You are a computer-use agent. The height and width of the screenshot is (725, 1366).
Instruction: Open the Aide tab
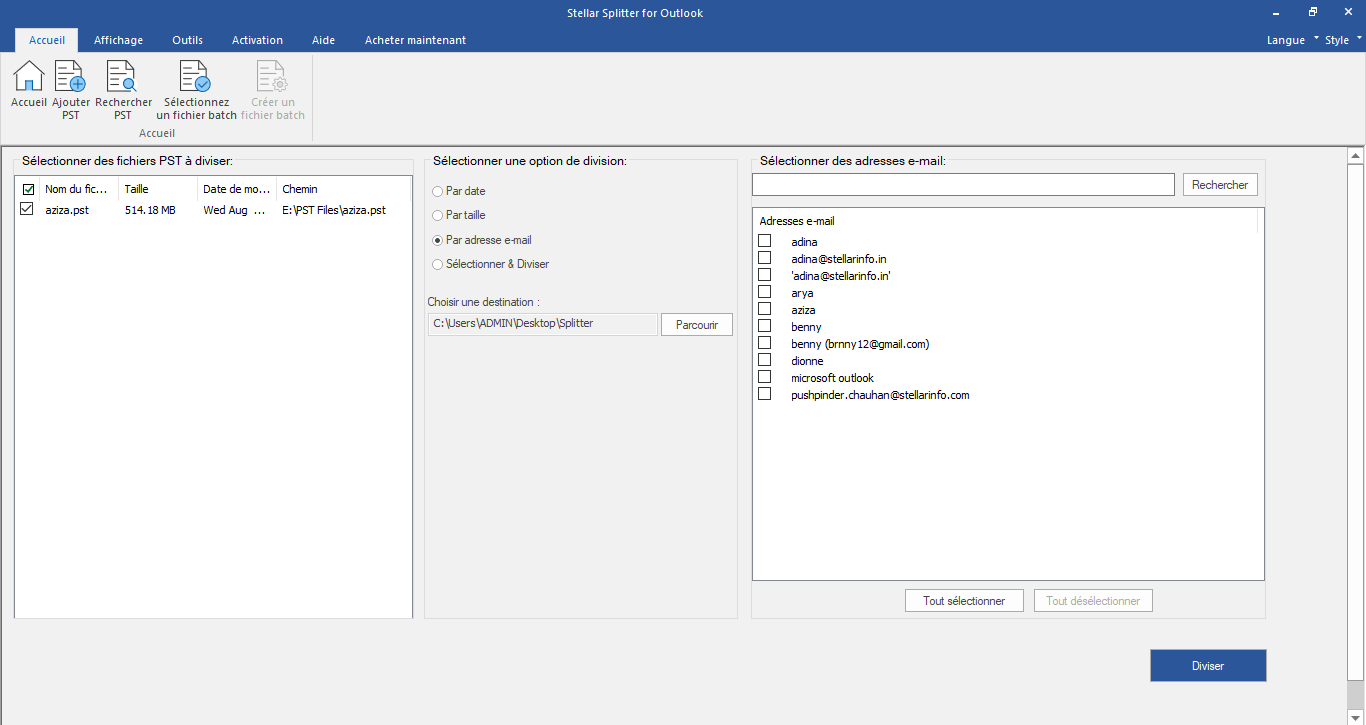coord(323,40)
